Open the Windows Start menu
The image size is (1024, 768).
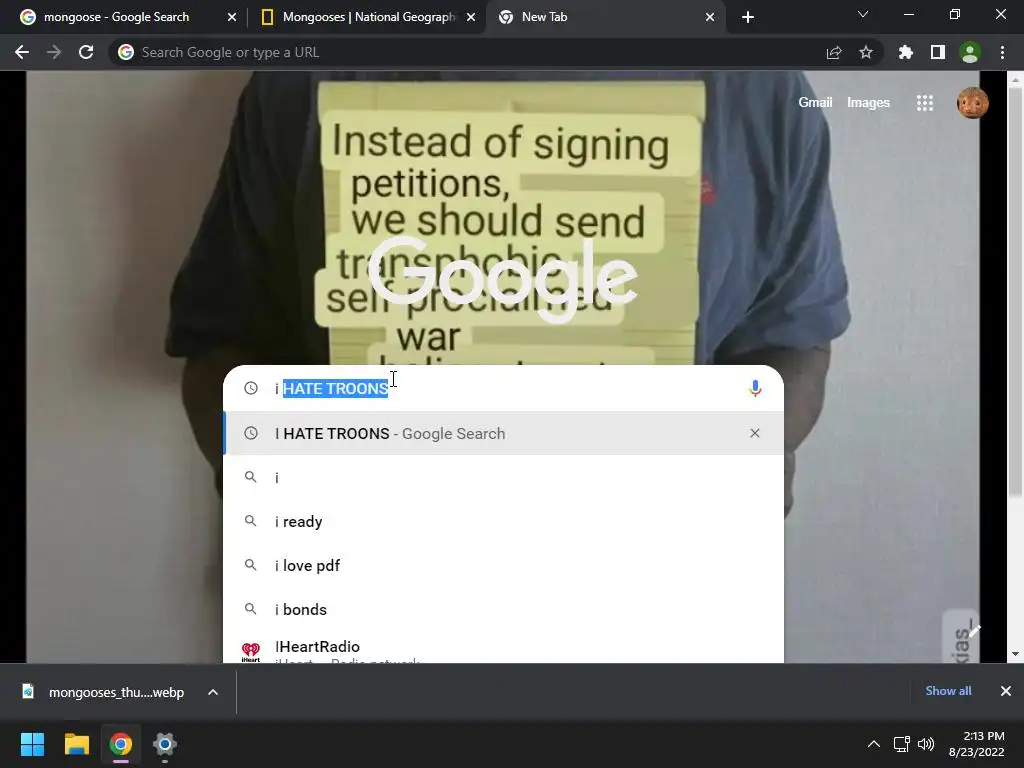32,744
